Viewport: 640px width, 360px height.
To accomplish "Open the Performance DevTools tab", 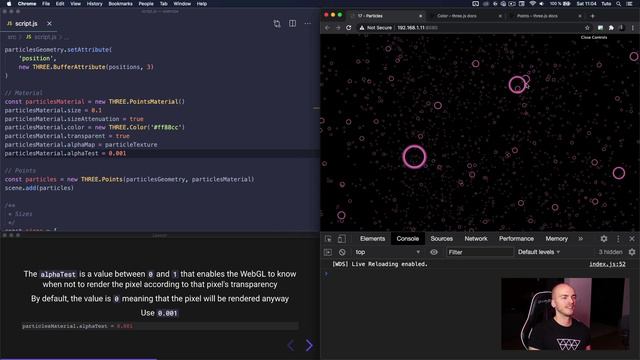I will coord(516,239).
